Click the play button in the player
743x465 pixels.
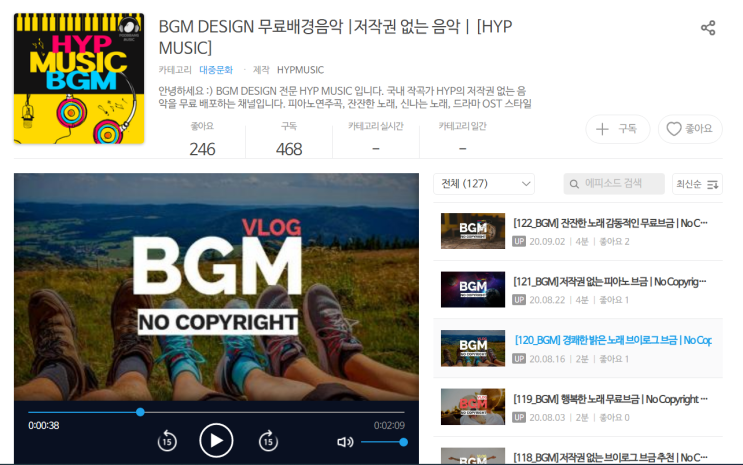click(x=216, y=440)
